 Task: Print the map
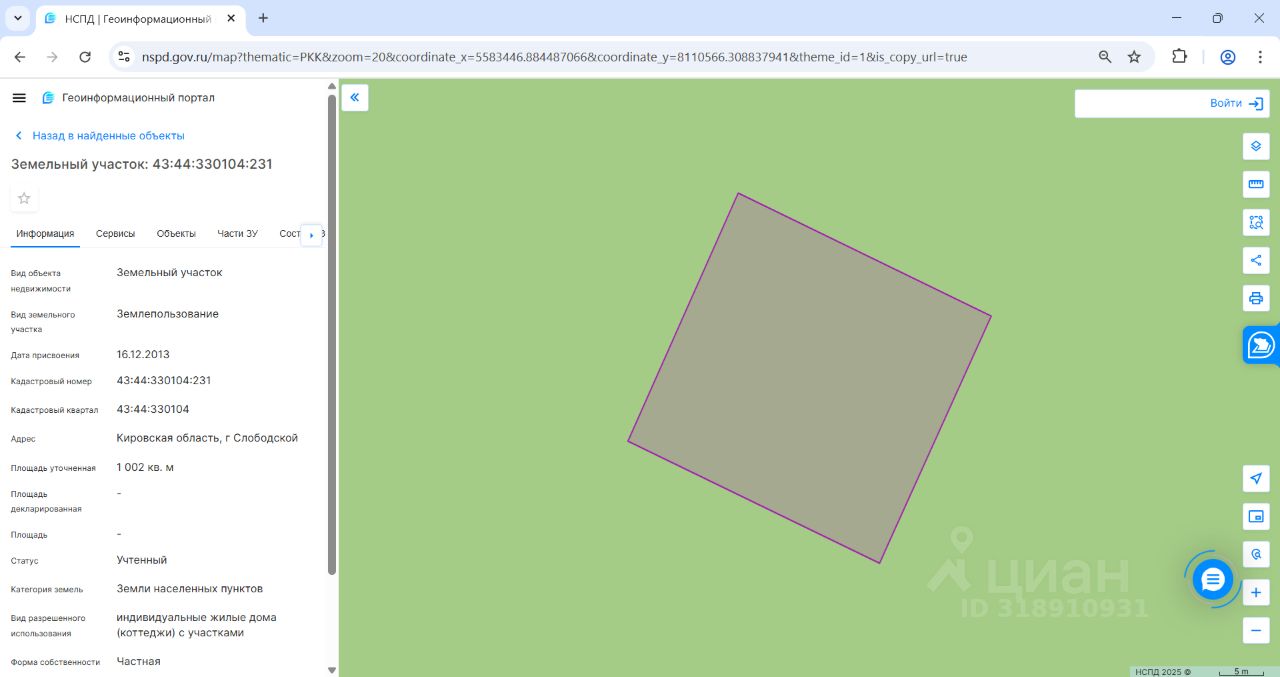1256,298
